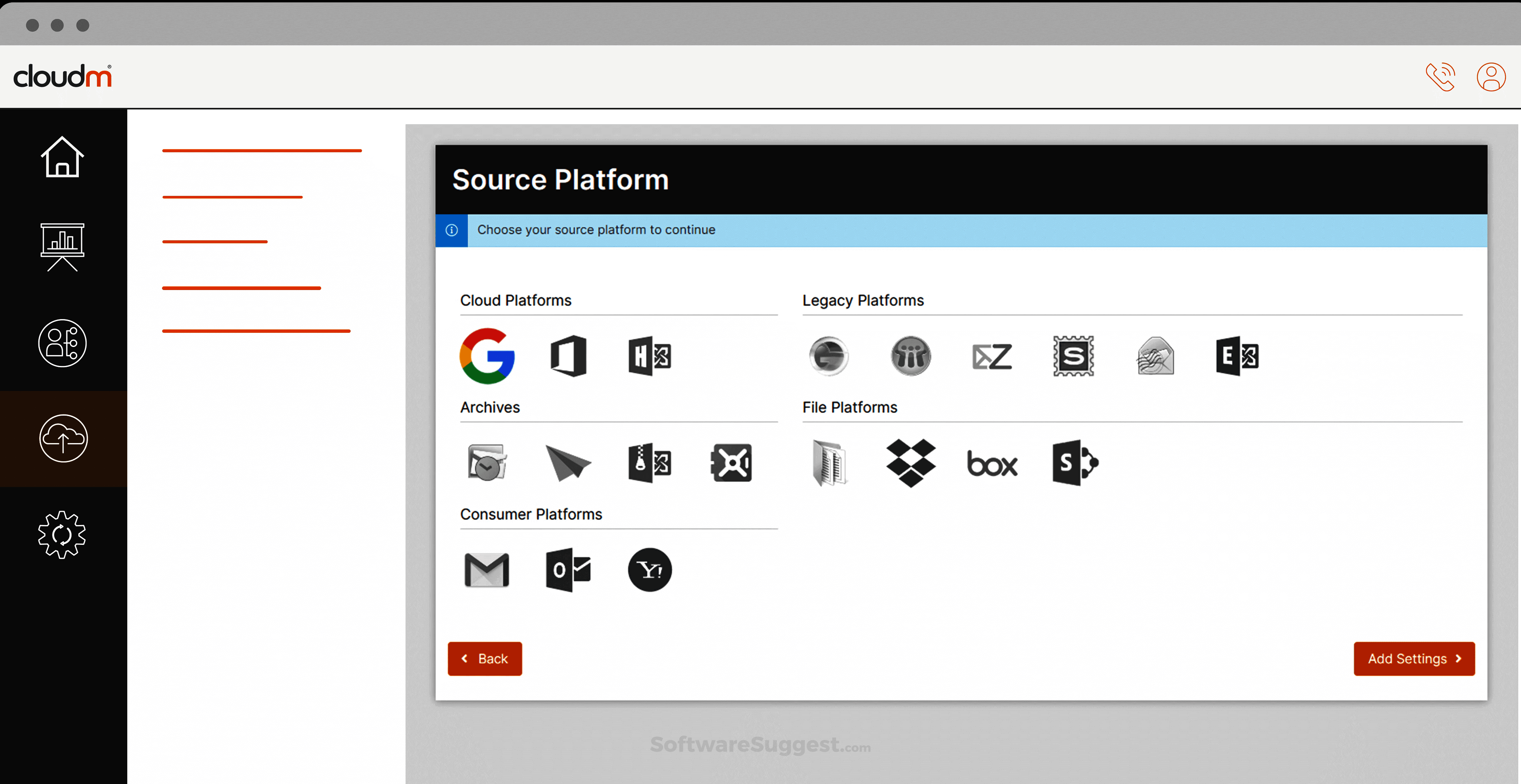Select Dropbox under File Platforms

tap(910, 463)
